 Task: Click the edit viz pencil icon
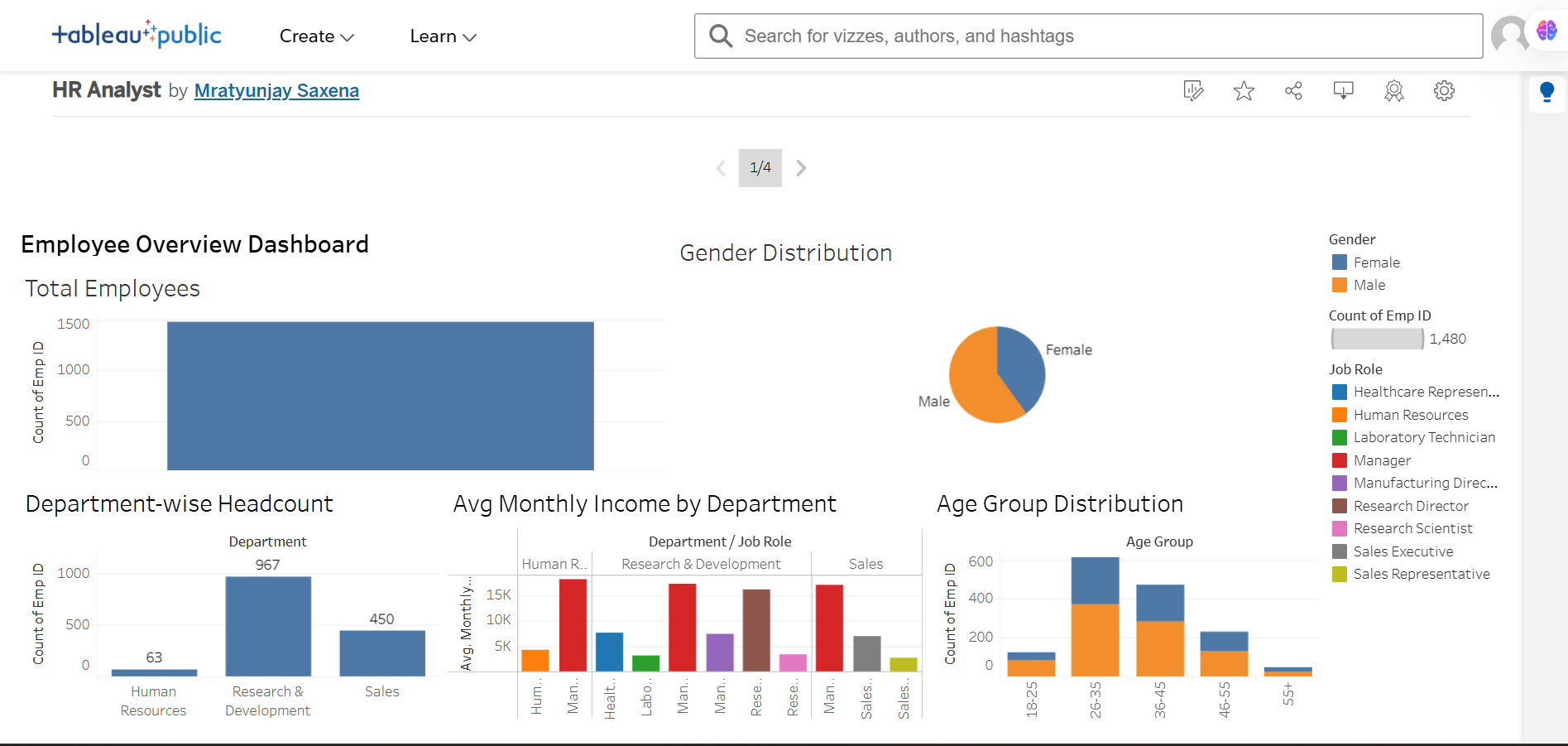coord(1193,91)
